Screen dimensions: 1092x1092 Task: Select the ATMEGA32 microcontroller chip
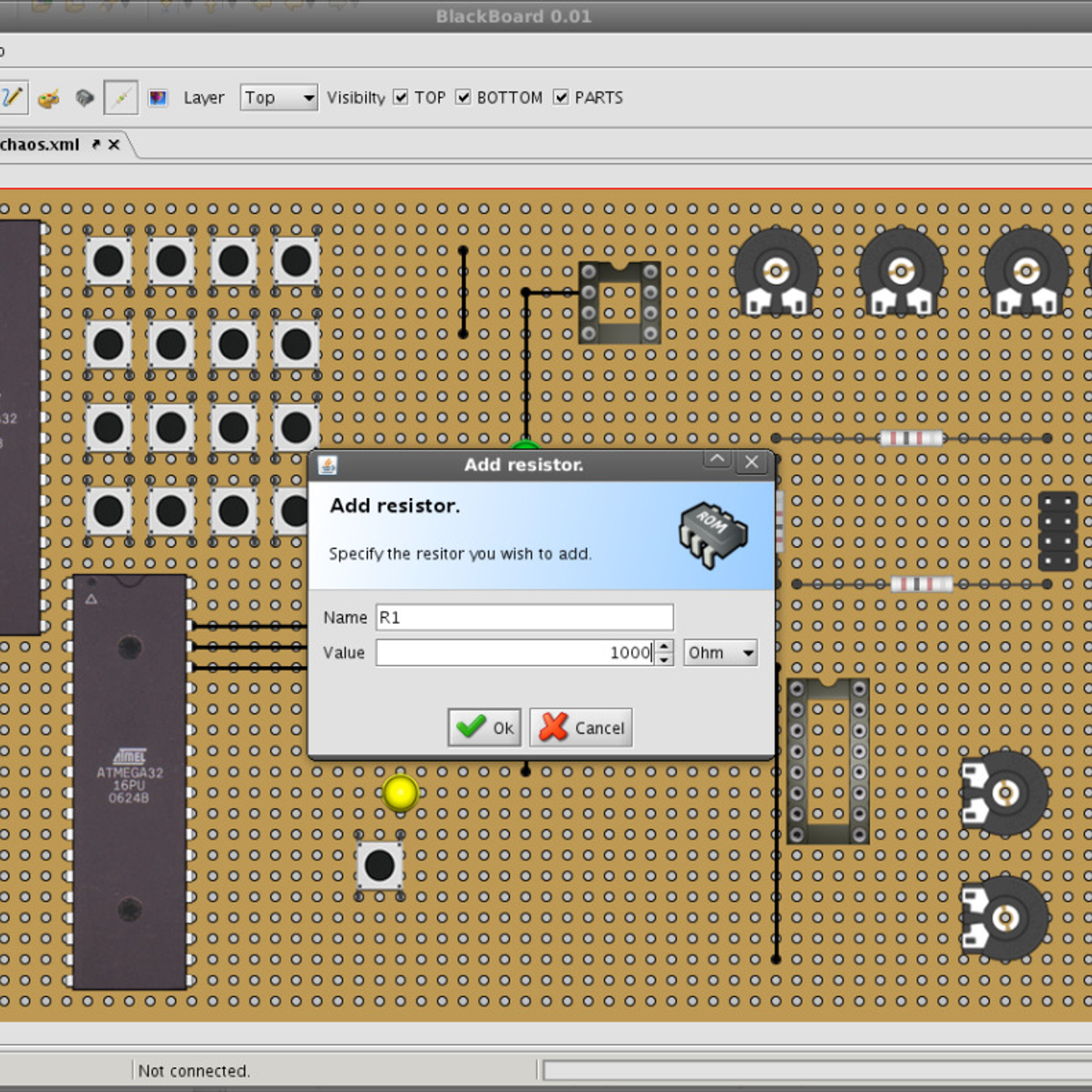click(x=130, y=781)
